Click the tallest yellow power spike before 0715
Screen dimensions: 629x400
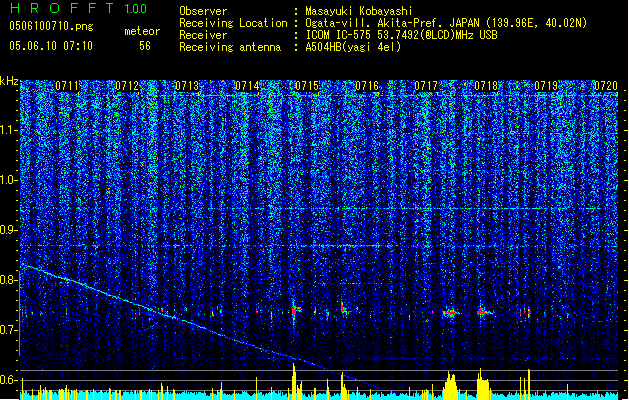point(294,381)
